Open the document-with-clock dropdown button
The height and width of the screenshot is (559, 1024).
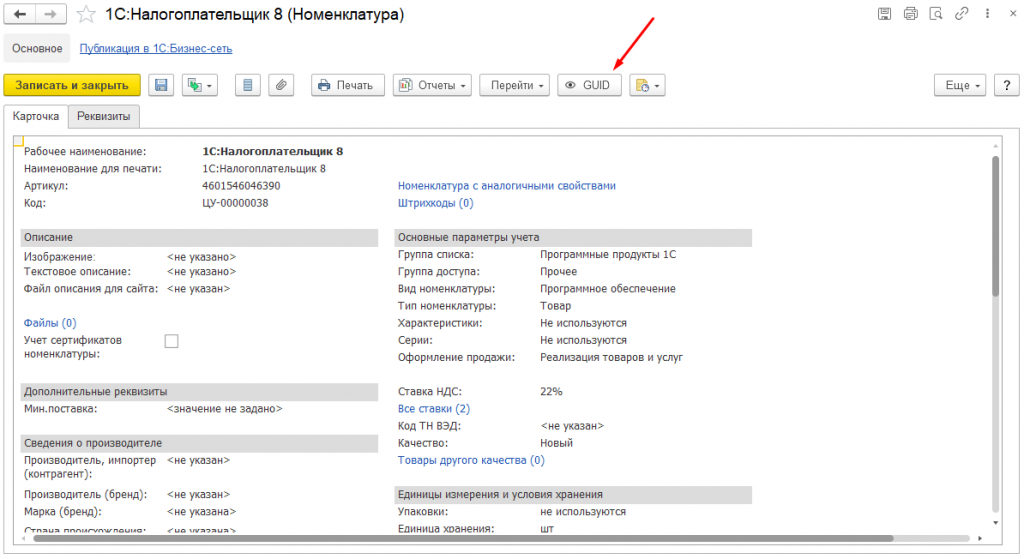point(647,86)
